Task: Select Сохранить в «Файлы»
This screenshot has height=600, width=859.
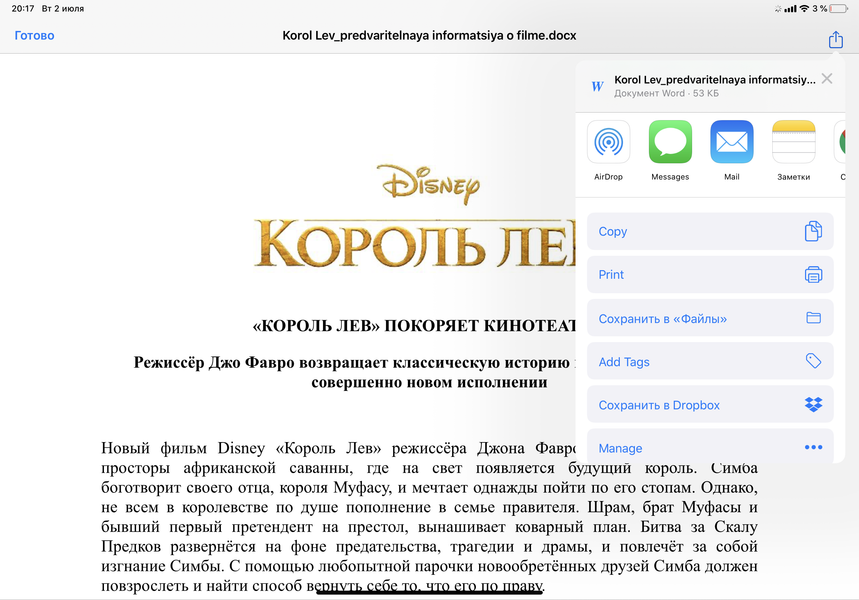Action: (x=710, y=318)
